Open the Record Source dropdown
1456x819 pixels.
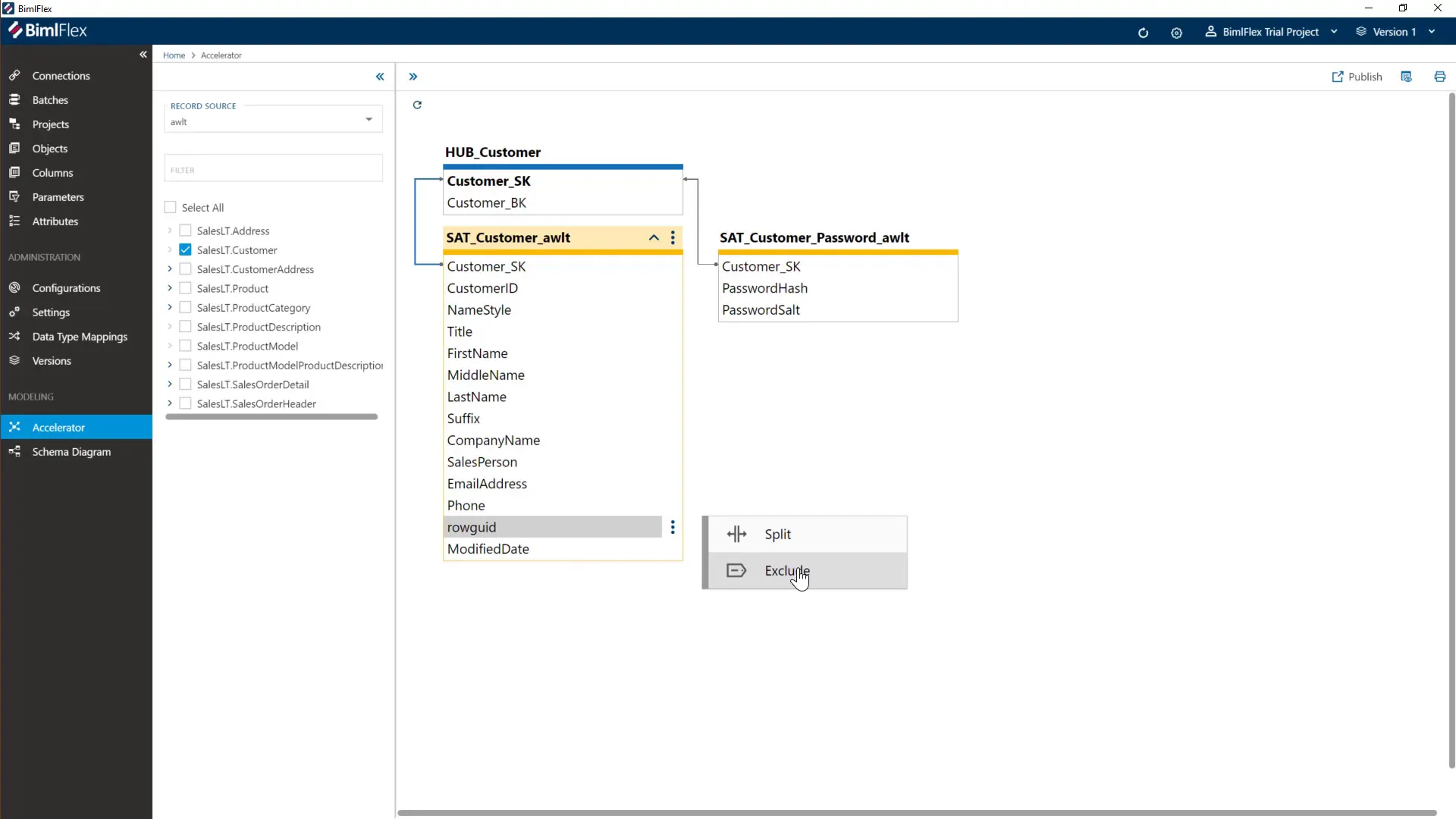(273, 118)
